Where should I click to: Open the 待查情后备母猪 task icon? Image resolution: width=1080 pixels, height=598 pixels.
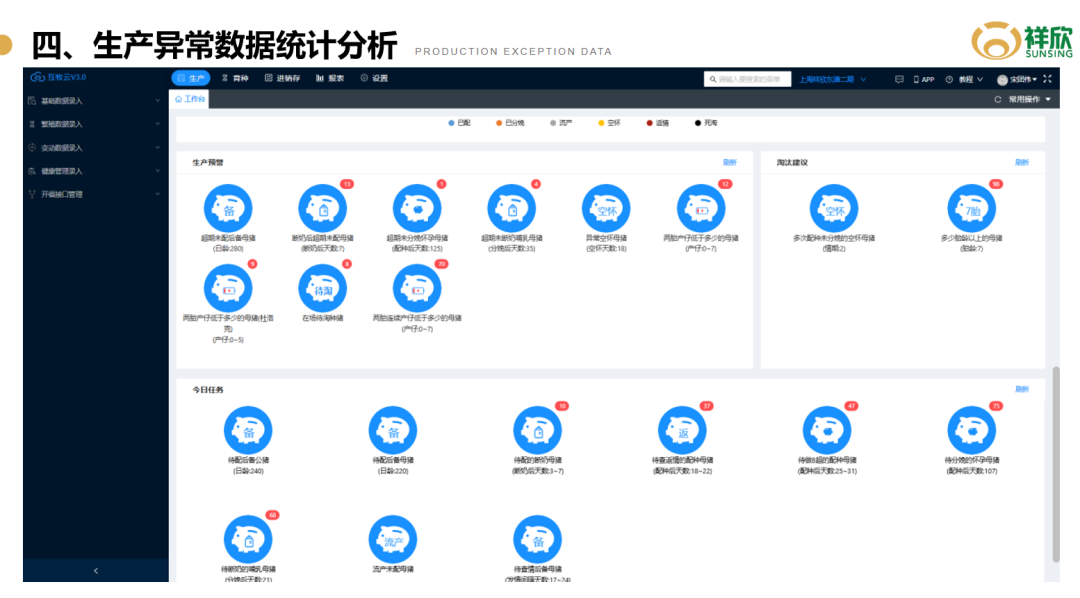coord(538,539)
